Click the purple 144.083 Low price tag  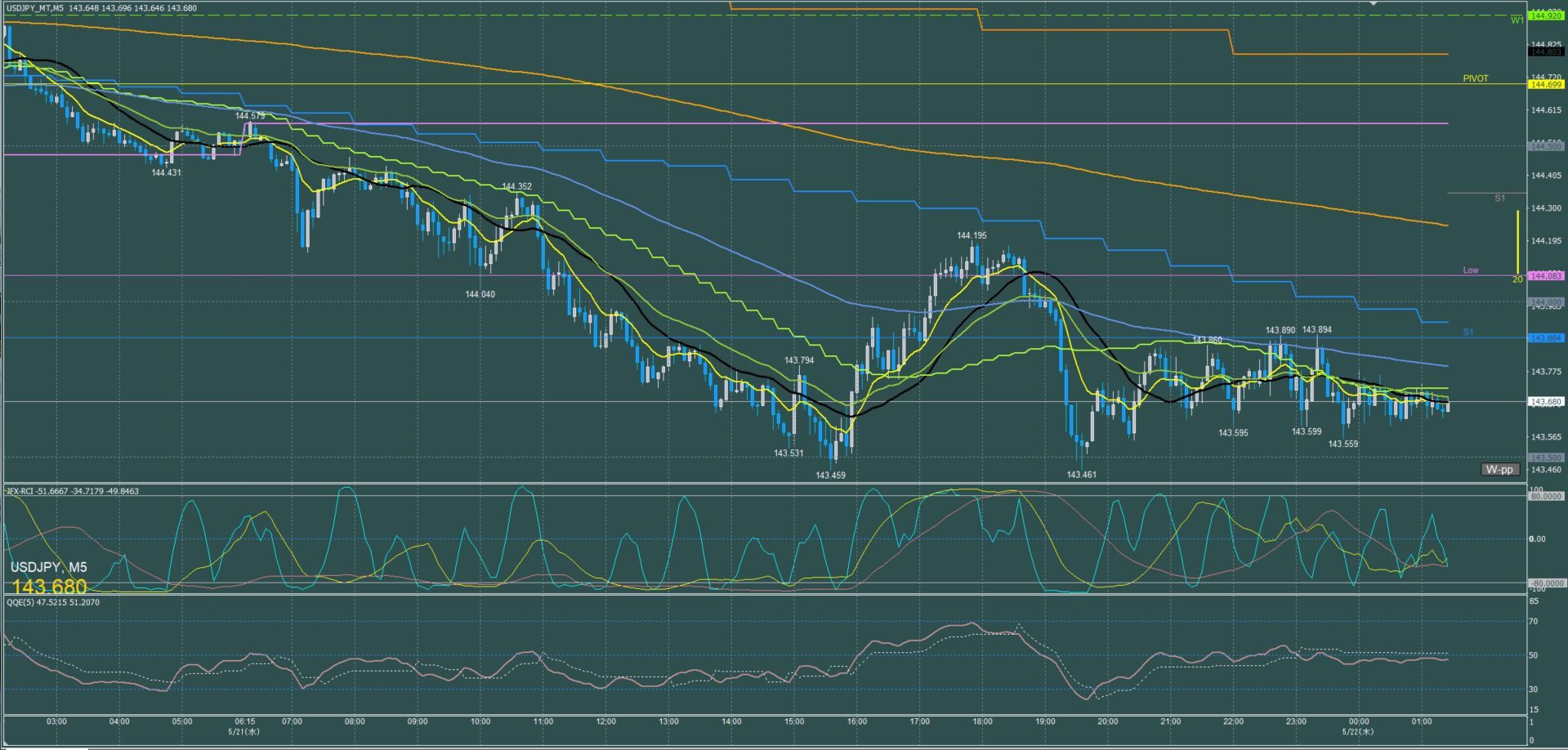[1546, 276]
